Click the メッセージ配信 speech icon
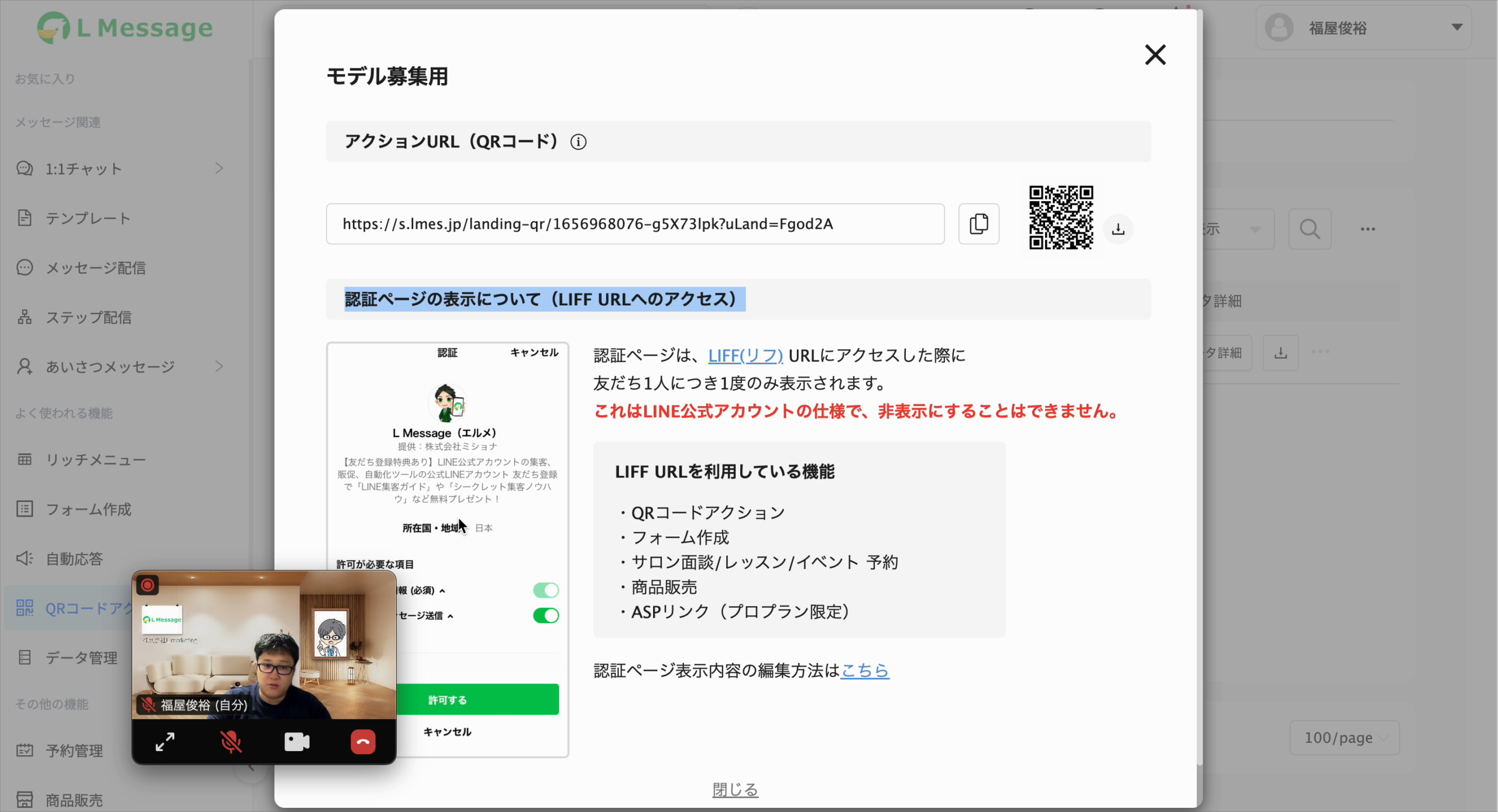This screenshot has height=812, width=1498. point(25,267)
